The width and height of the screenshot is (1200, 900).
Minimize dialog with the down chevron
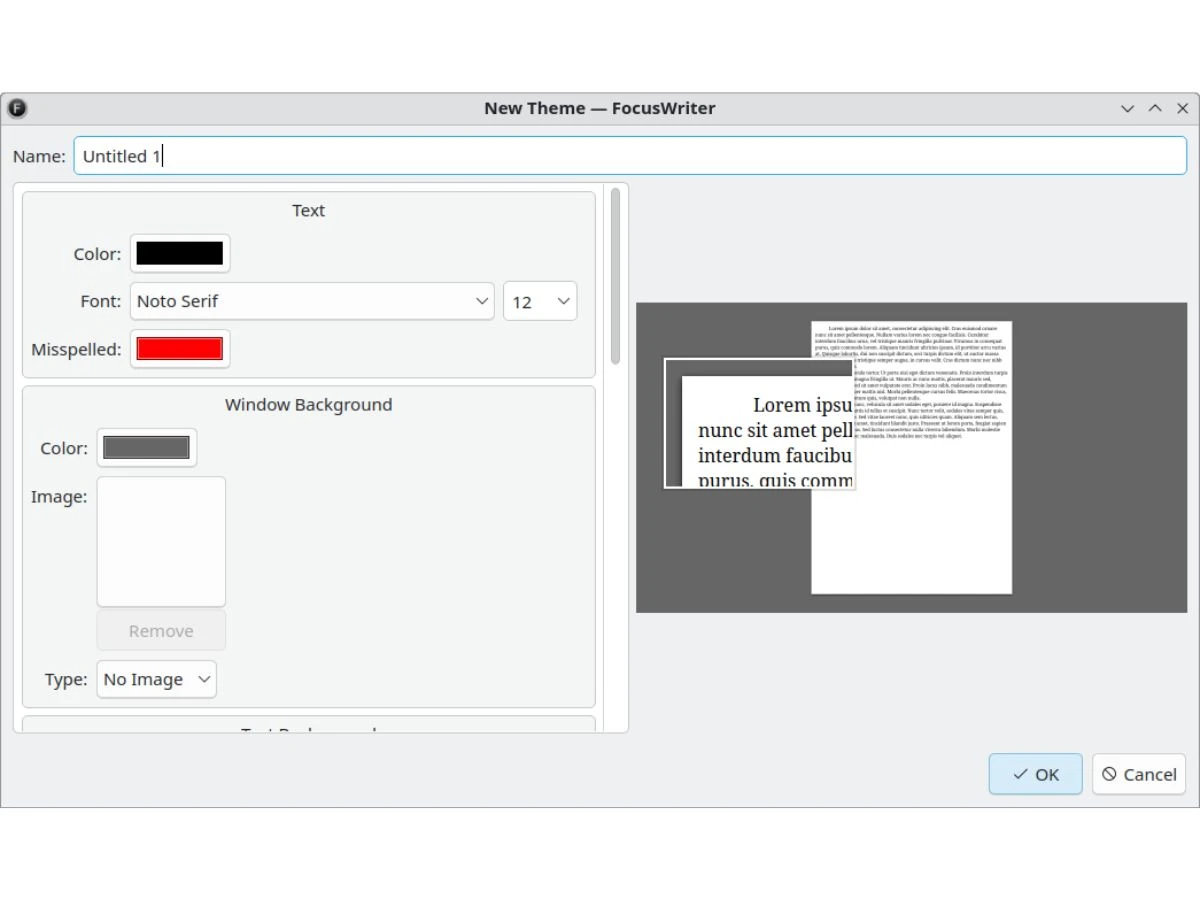pyautogui.click(x=1128, y=108)
